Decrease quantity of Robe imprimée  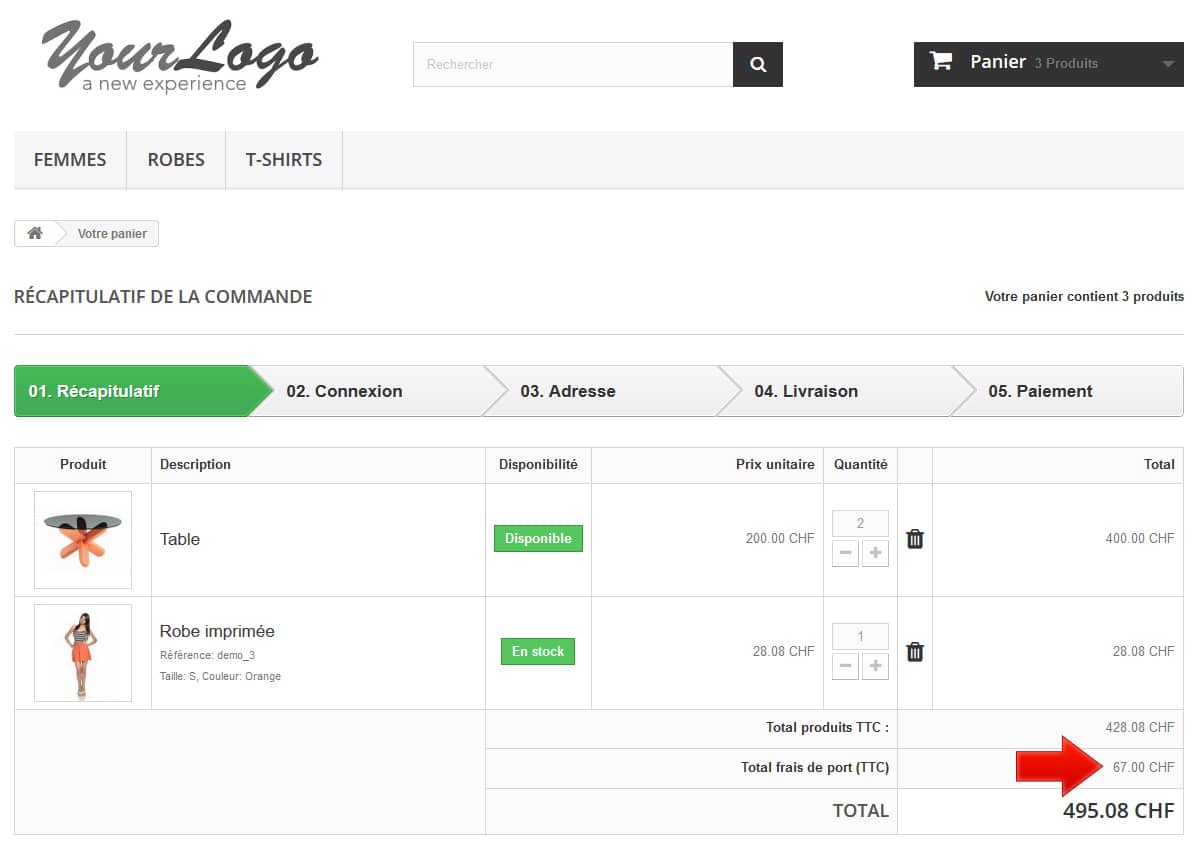coord(845,666)
